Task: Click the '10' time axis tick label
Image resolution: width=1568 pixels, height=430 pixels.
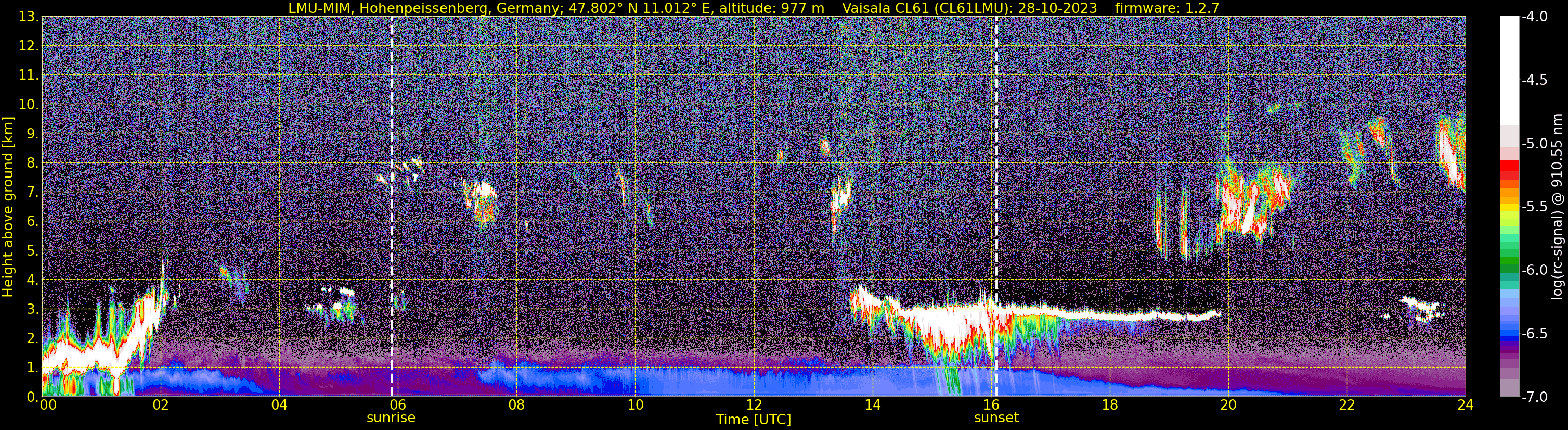Action: [x=635, y=406]
